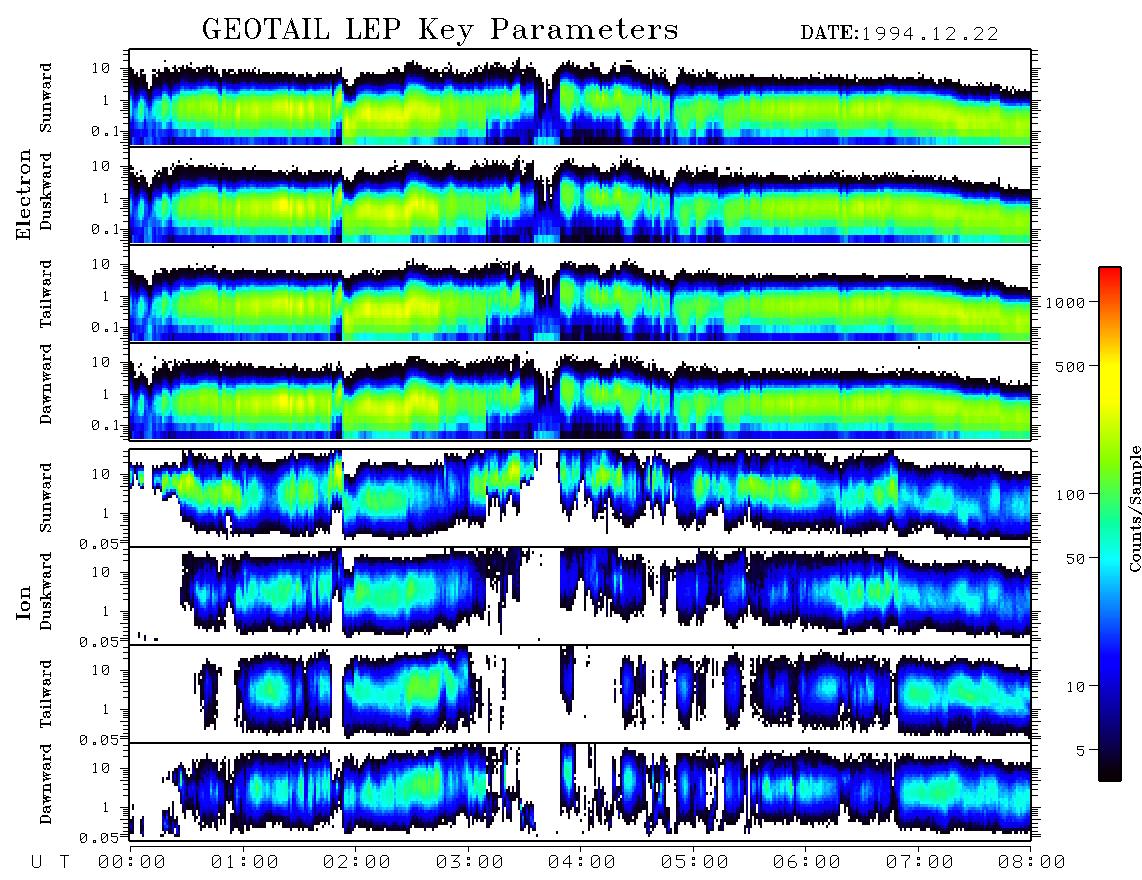Click the Ion Tailward spectrogram panel
The image size is (1142, 880).
(x=580, y=694)
